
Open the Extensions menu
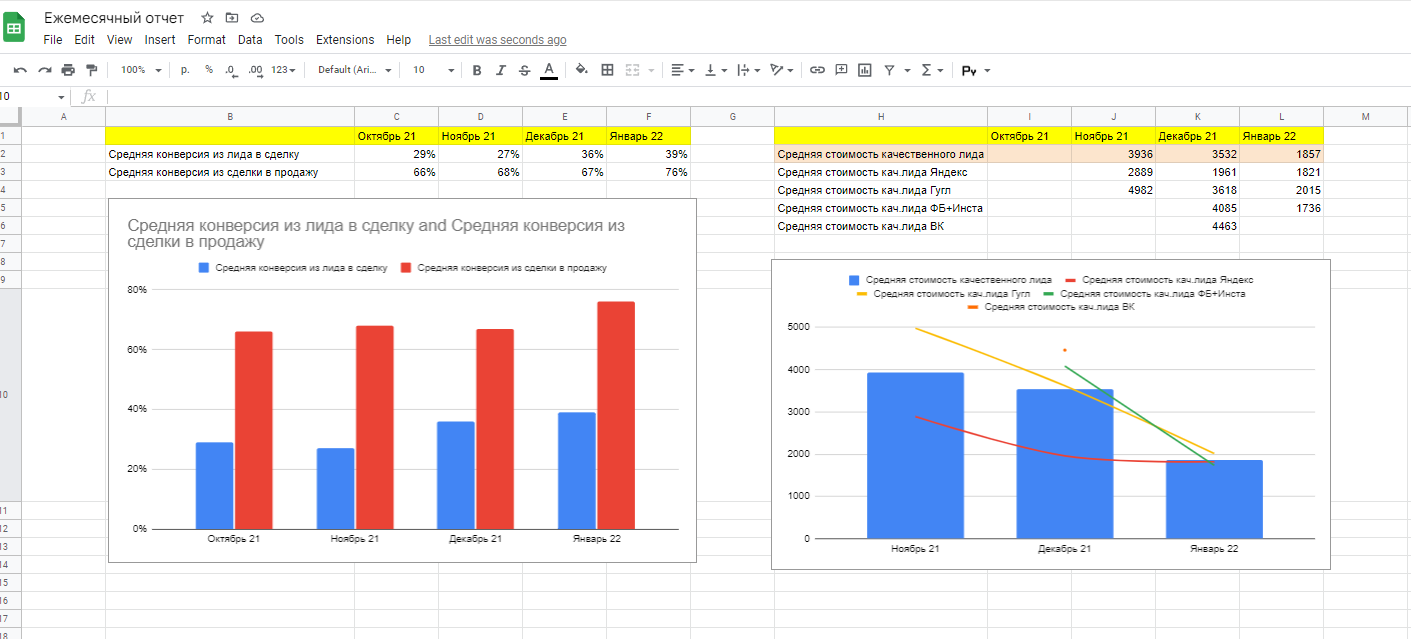coord(345,40)
